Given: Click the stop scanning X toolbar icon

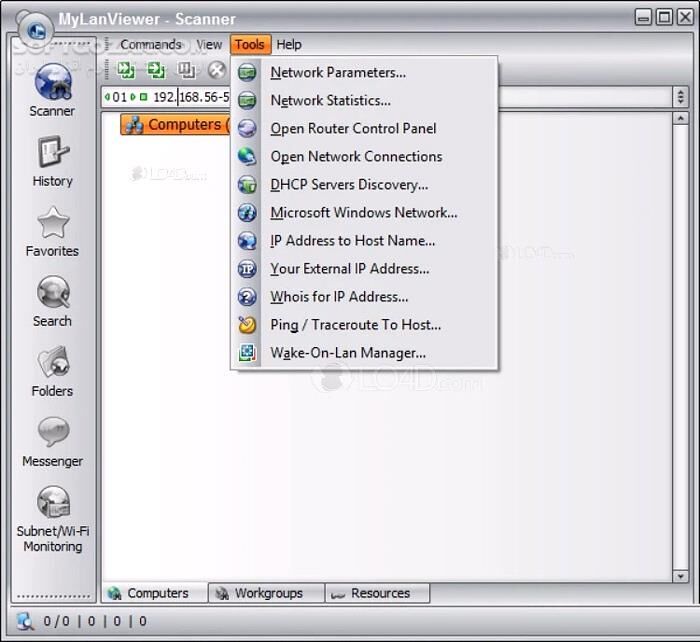Looking at the screenshot, I should pos(217,70).
